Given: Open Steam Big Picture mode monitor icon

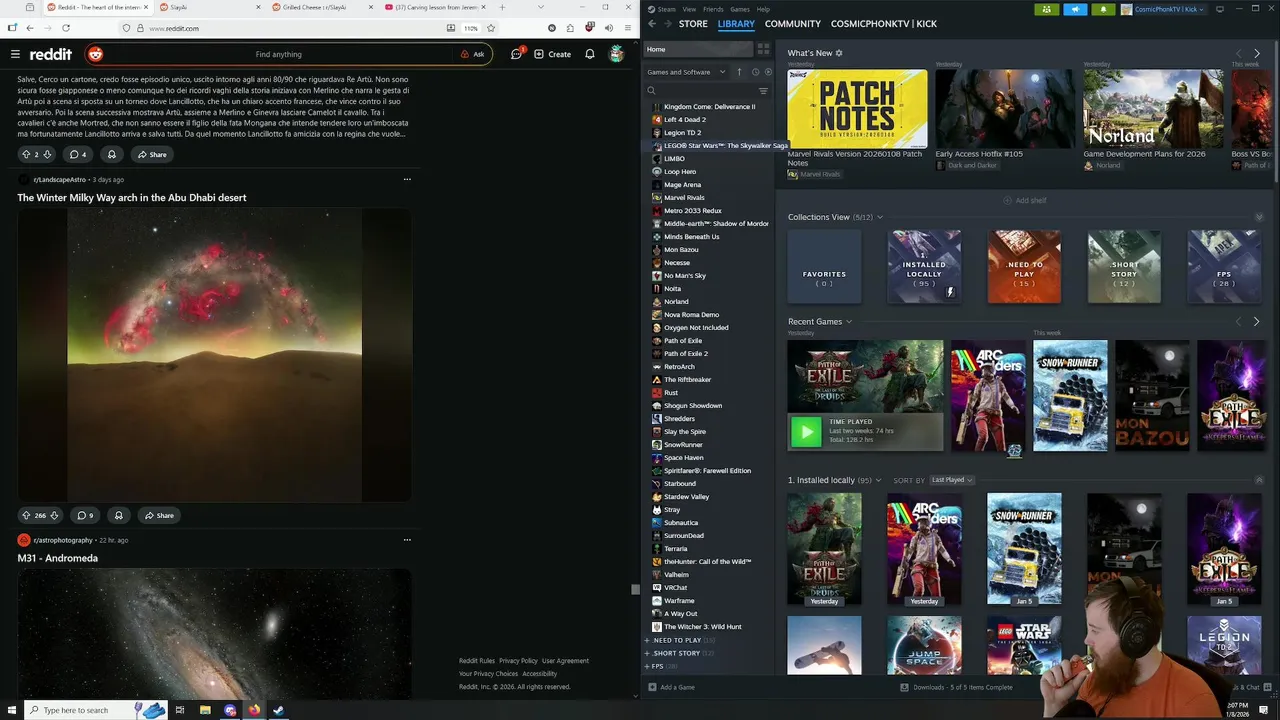Looking at the screenshot, I should click(x=1219, y=9).
